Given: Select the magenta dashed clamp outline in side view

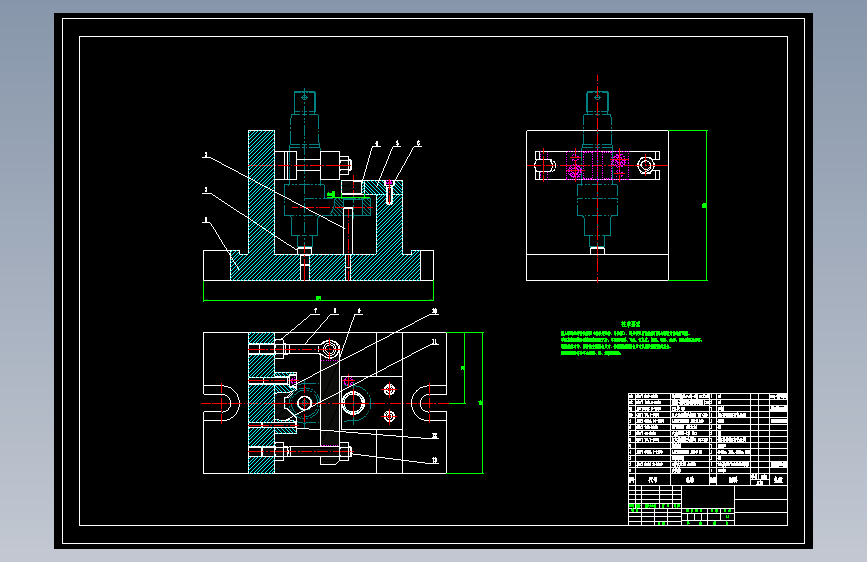Looking at the screenshot, I should click(x=597, y=165).
